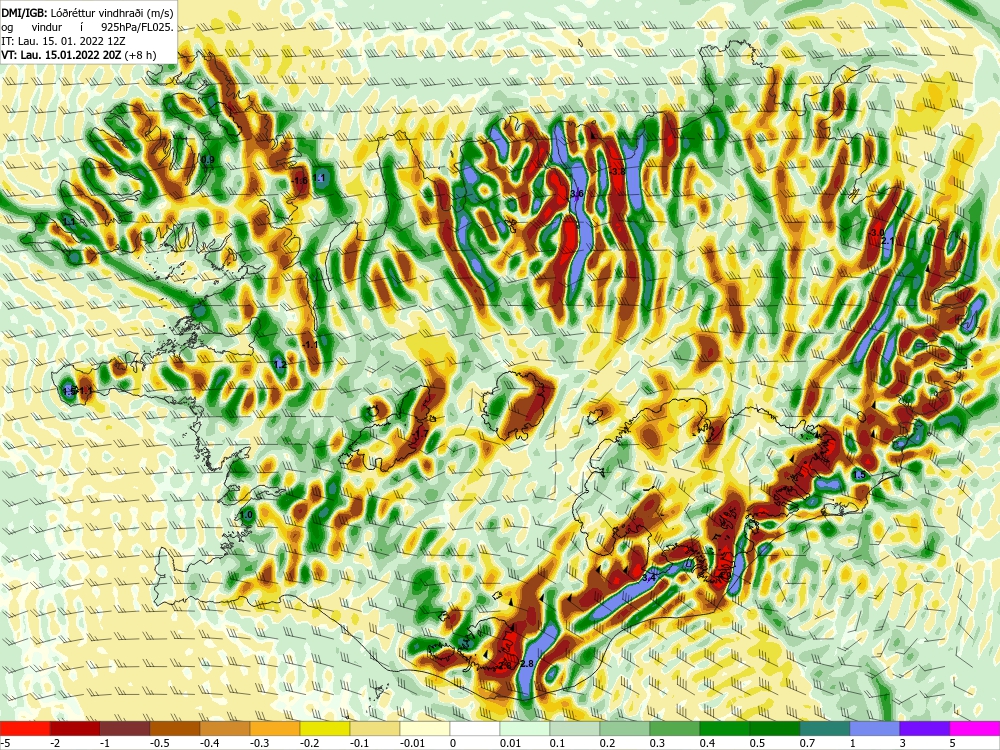Click the "-3.8" value label on map
Image resolution: width=1000 pixels, height=750 pixels.
[x=617, y=172]
